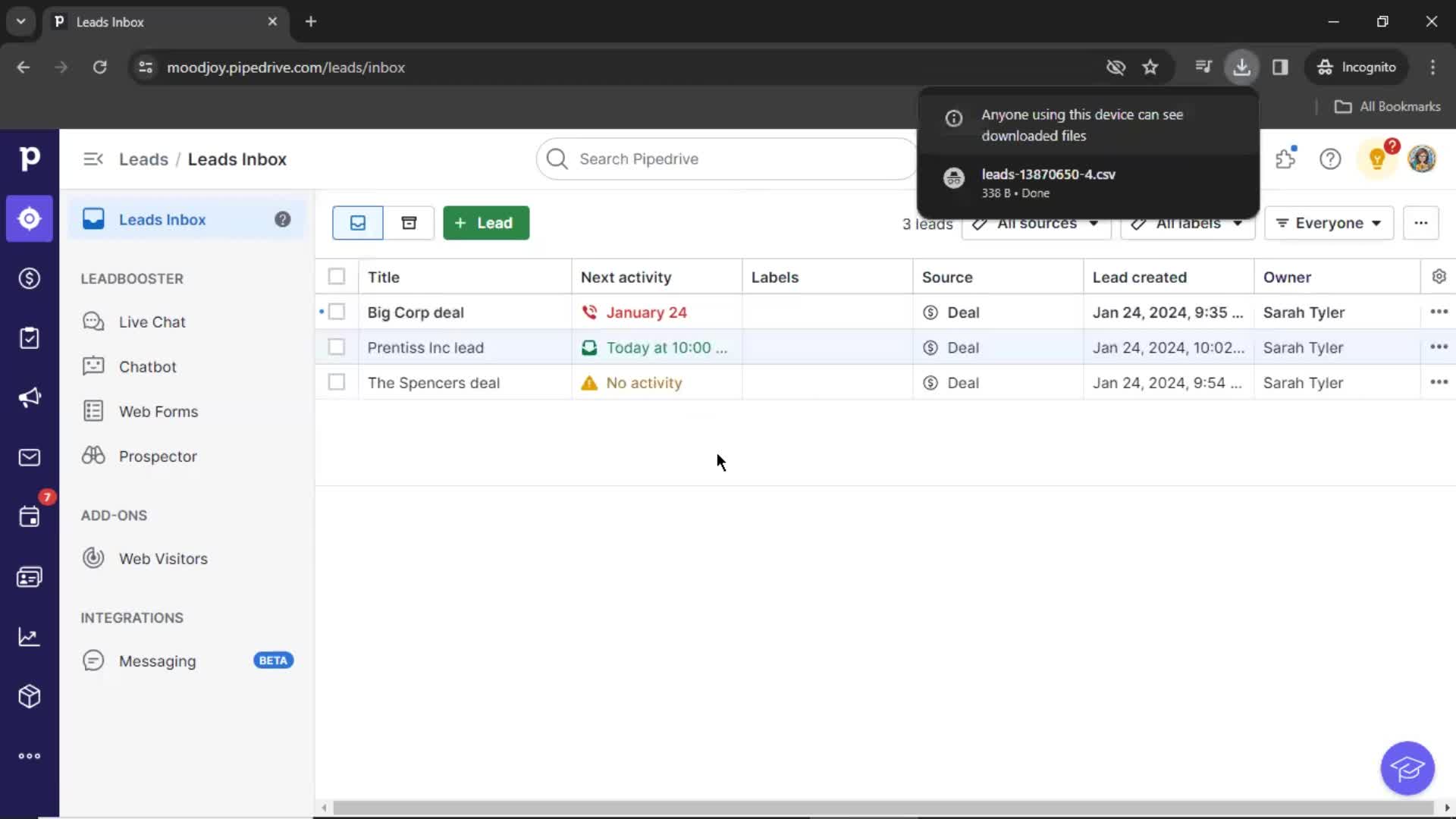Toggle checkbox for Prentiss Inc lead row
Viewport: 1456px width, 819px height.
pyautogui.click(x=336, y=347)
